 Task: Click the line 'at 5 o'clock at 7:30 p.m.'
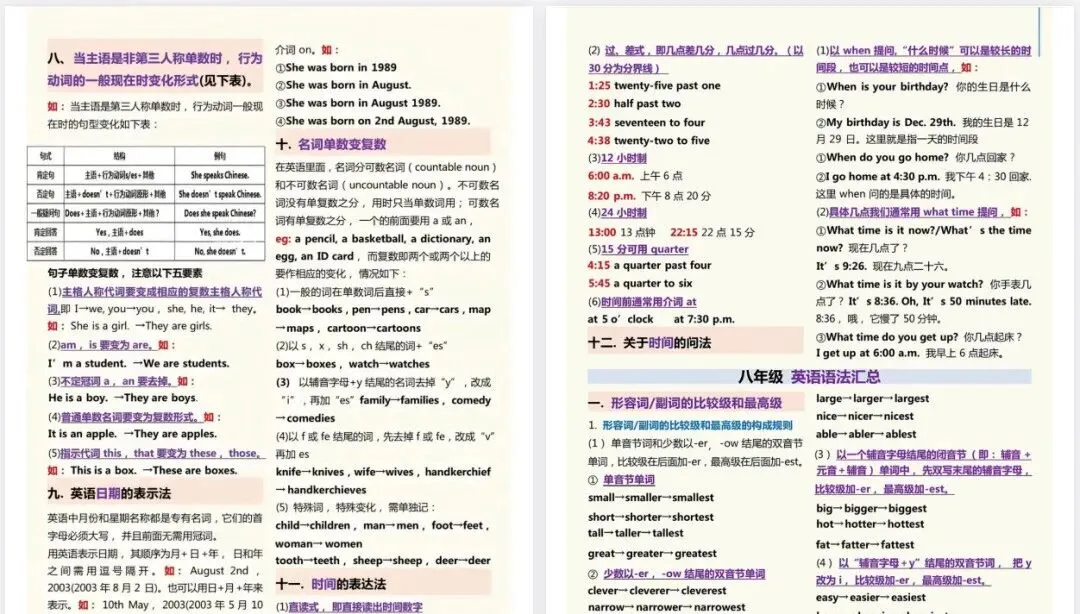point(661,319)
